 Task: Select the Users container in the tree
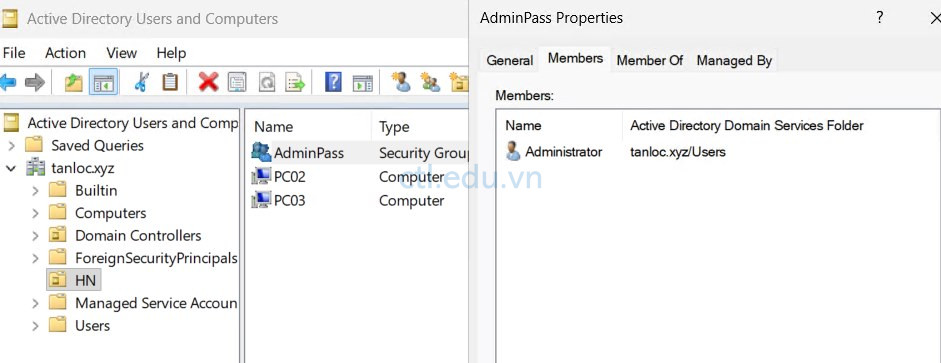click(92, 325)
